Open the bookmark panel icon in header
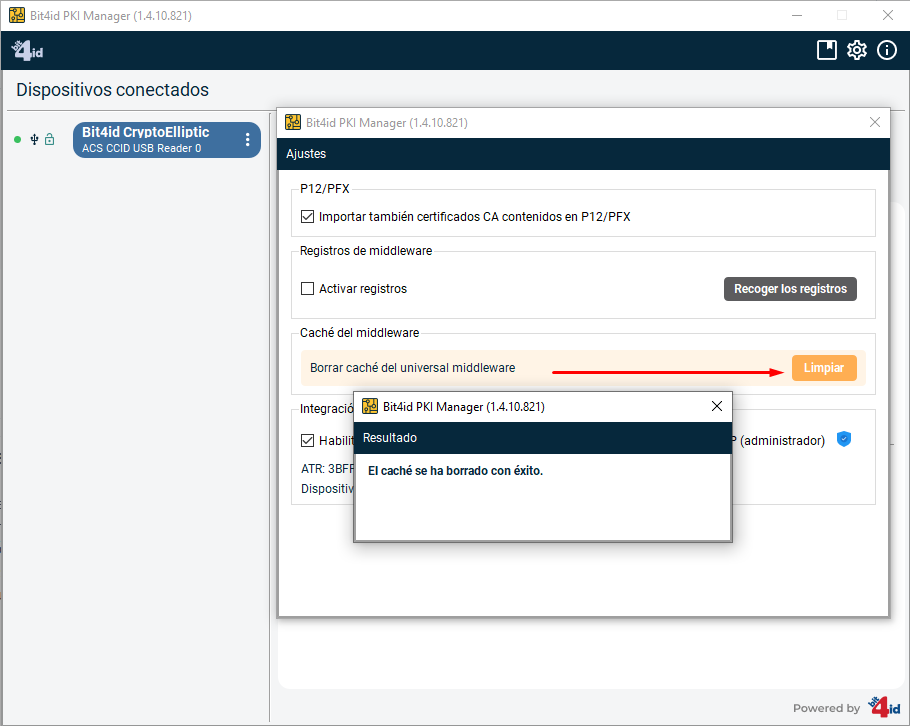Screen dimensions: 910x726 tap(826, 50)
